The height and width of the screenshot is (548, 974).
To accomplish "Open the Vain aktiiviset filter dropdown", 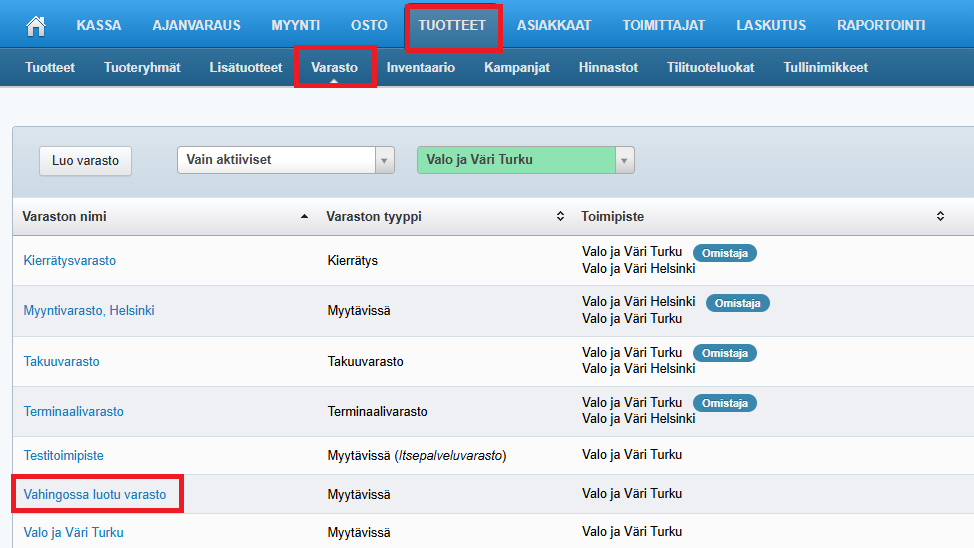I will click(x=384, y=160).
